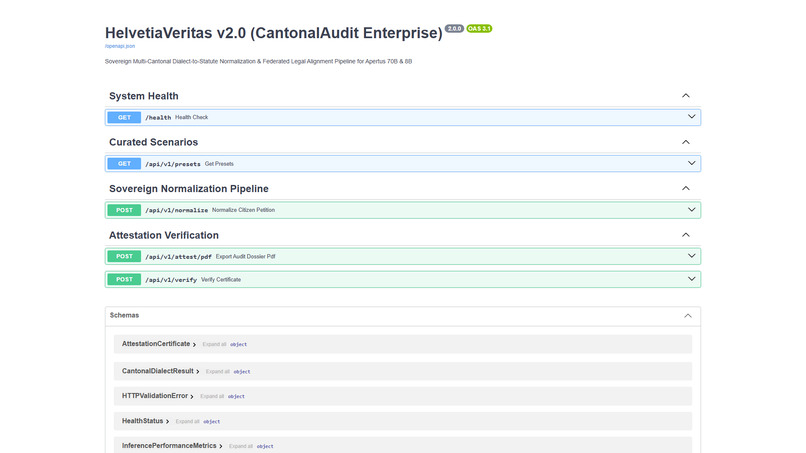806x453 pixels.
Task: Collapse the Attestation Verification section
Action: click(686, 235)
